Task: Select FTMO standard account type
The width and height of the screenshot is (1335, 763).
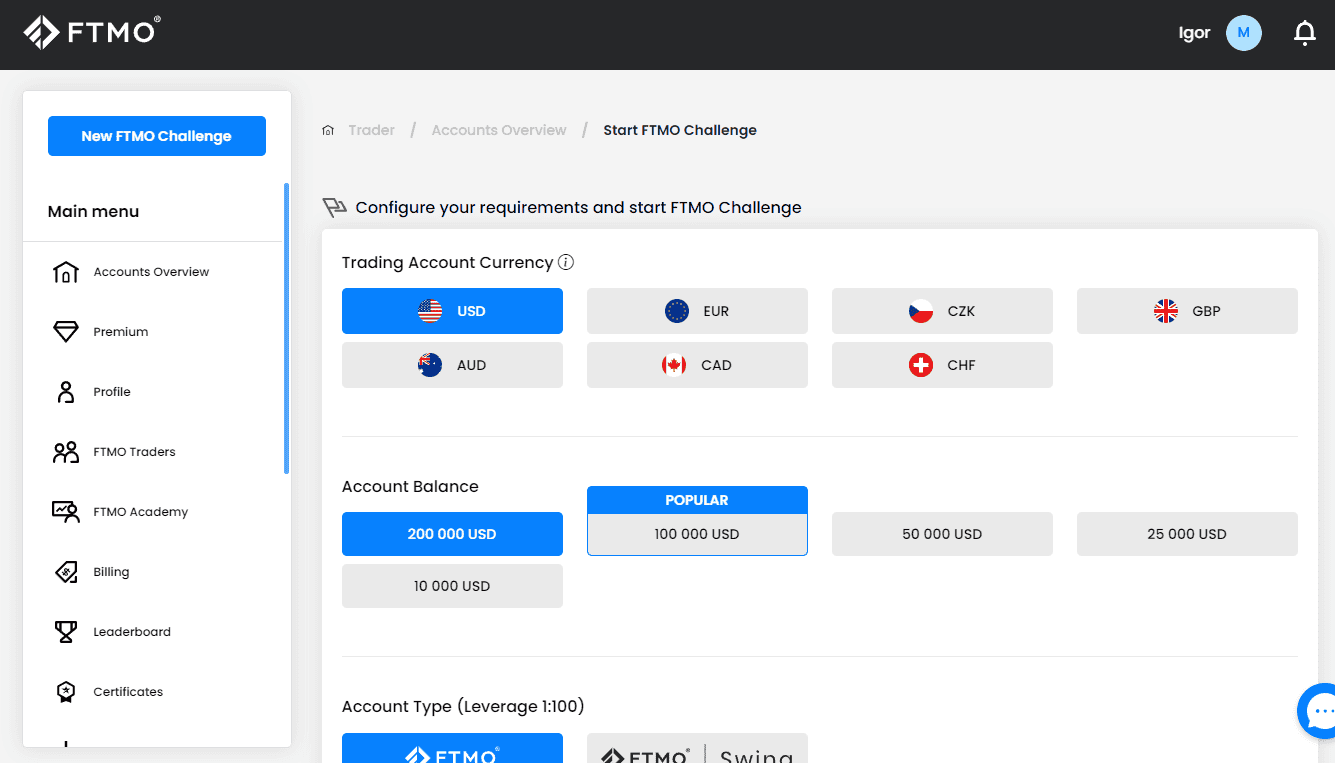Action: [x=452, y=748]
